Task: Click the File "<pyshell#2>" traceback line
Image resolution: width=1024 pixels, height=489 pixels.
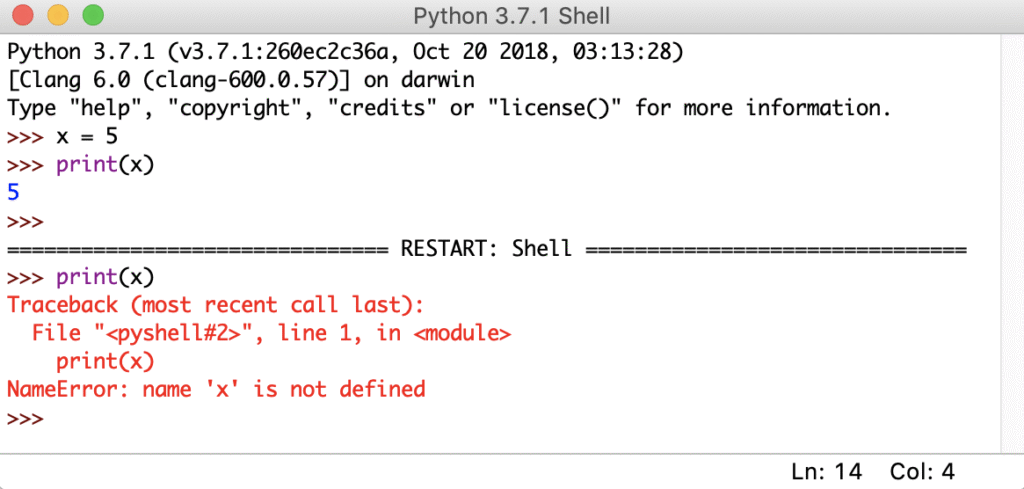Action: pos(270,332)
